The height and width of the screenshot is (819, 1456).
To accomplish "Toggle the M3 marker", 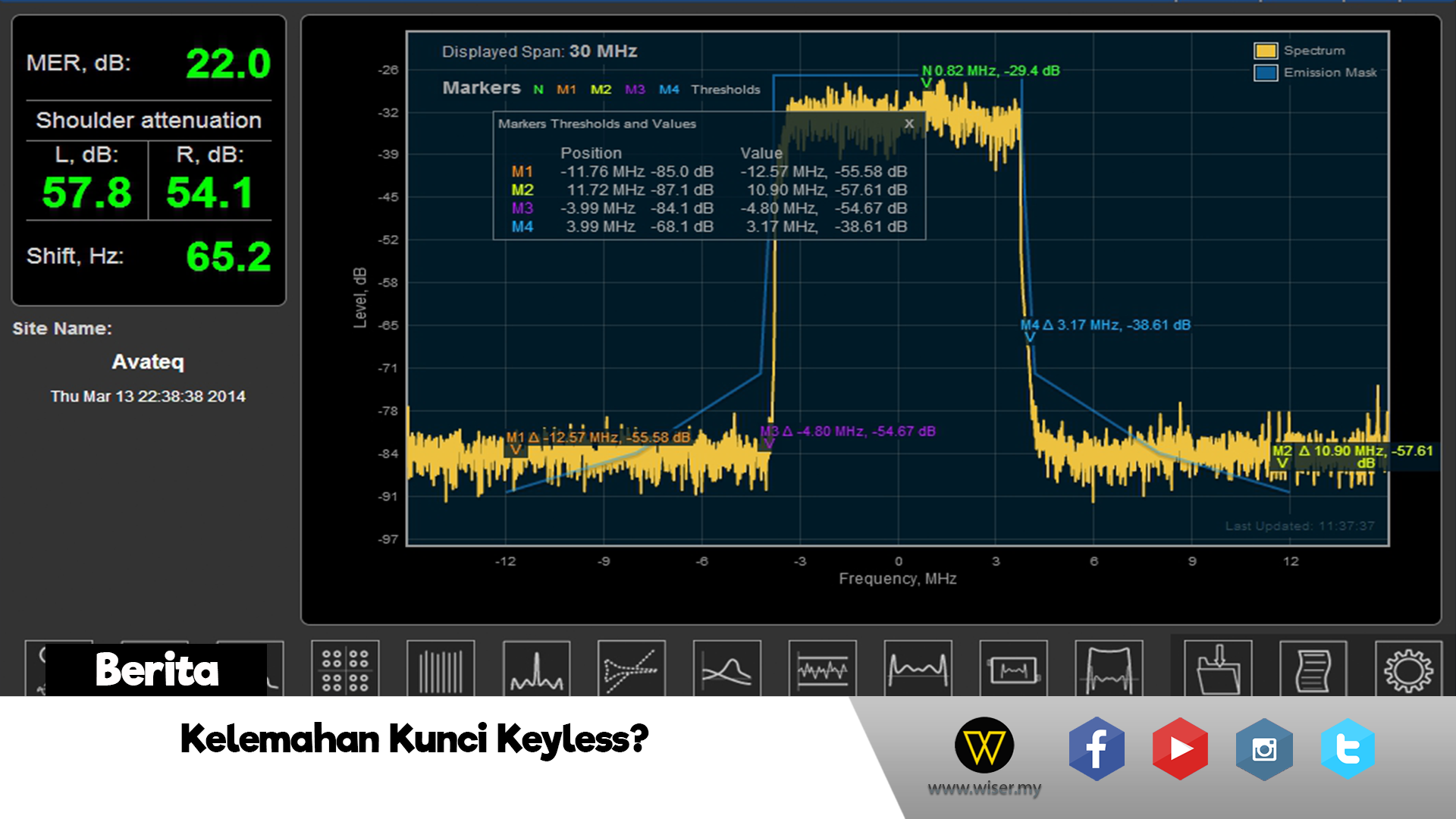I will (635, 89).
